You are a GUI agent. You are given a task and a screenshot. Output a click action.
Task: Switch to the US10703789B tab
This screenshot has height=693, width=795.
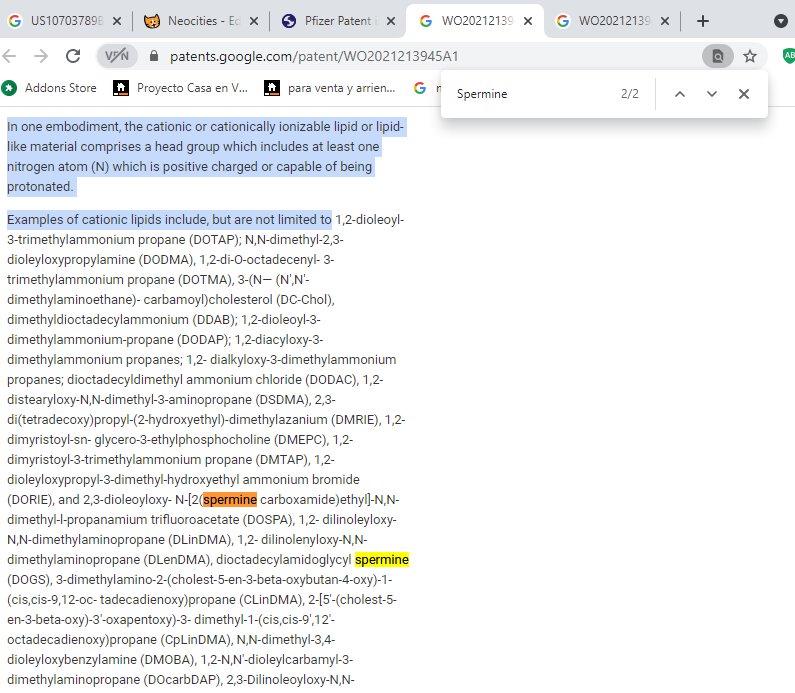pyautogui.click(x=60, y=21)
